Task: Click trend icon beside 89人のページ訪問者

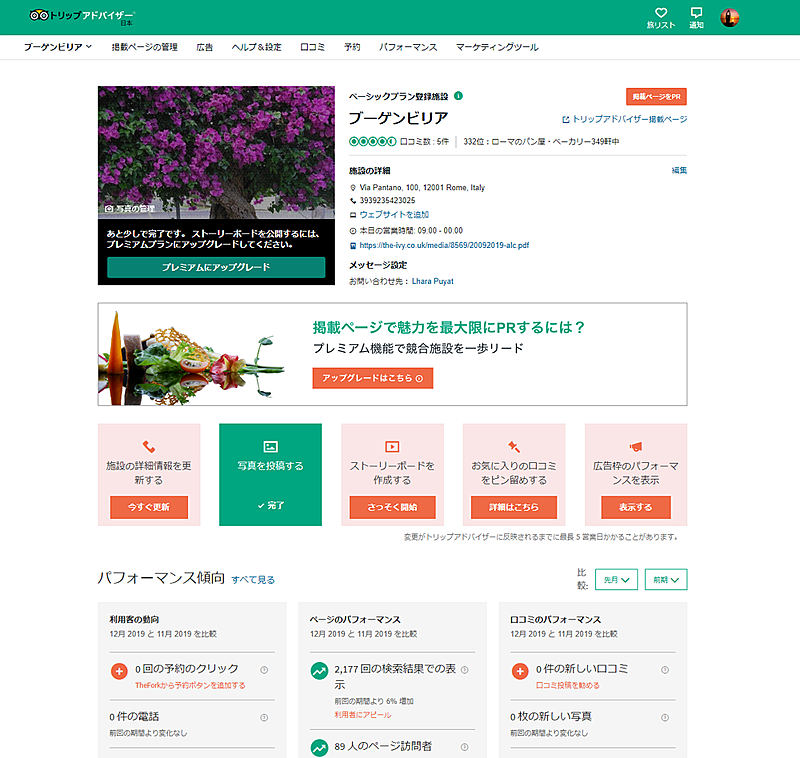Action: (x=319, y=748)
